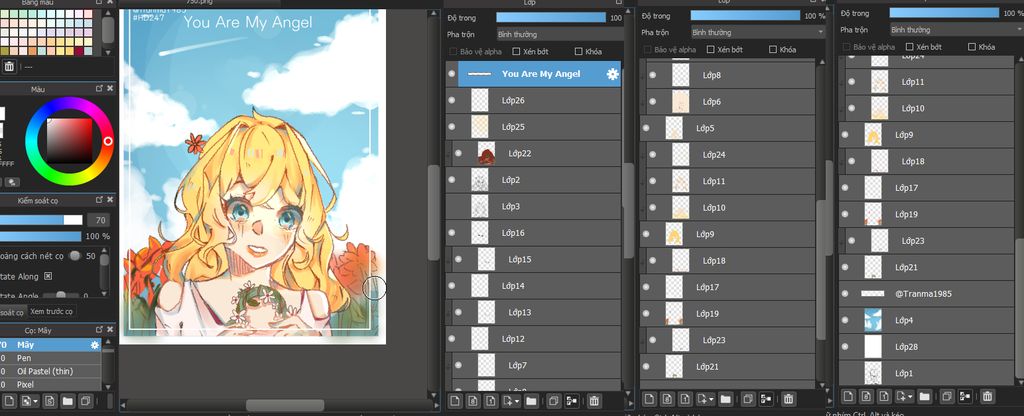Add a new layer in the right layer panel

coord(848,396)
